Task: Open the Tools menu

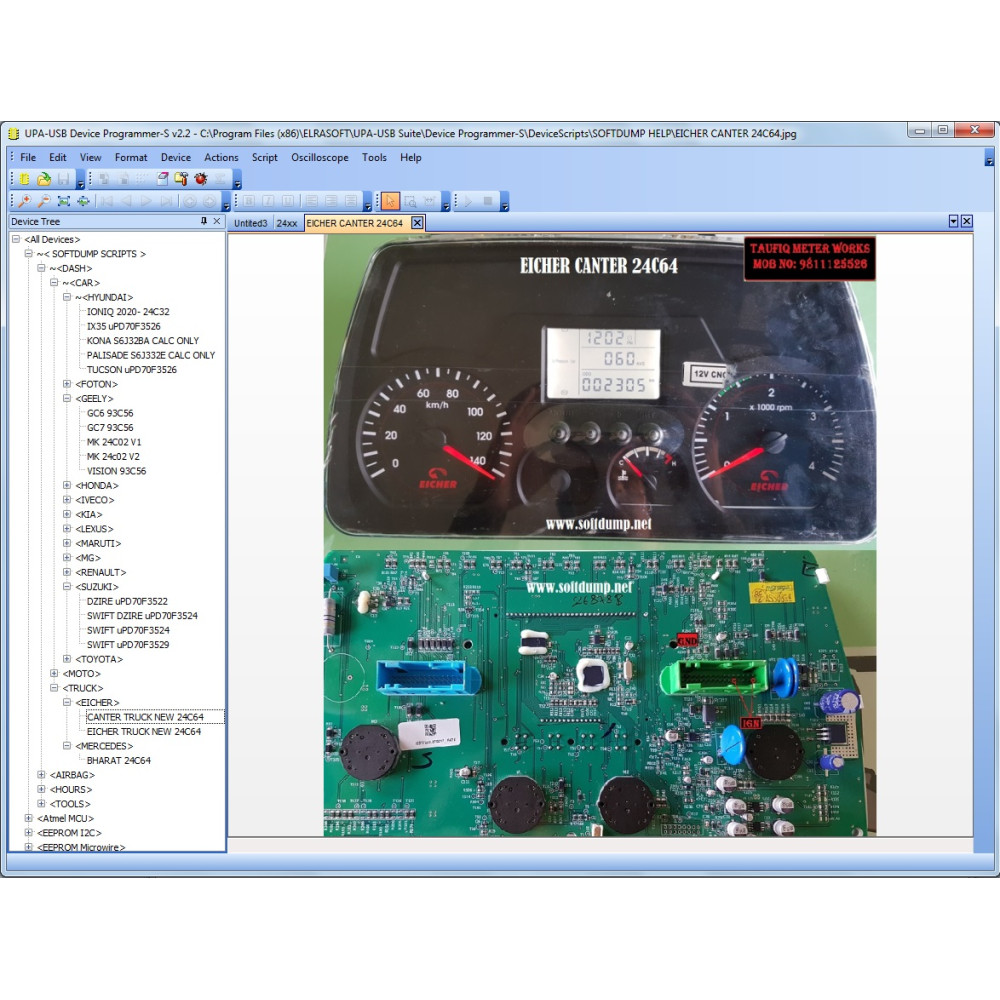Action: (374, 158)
